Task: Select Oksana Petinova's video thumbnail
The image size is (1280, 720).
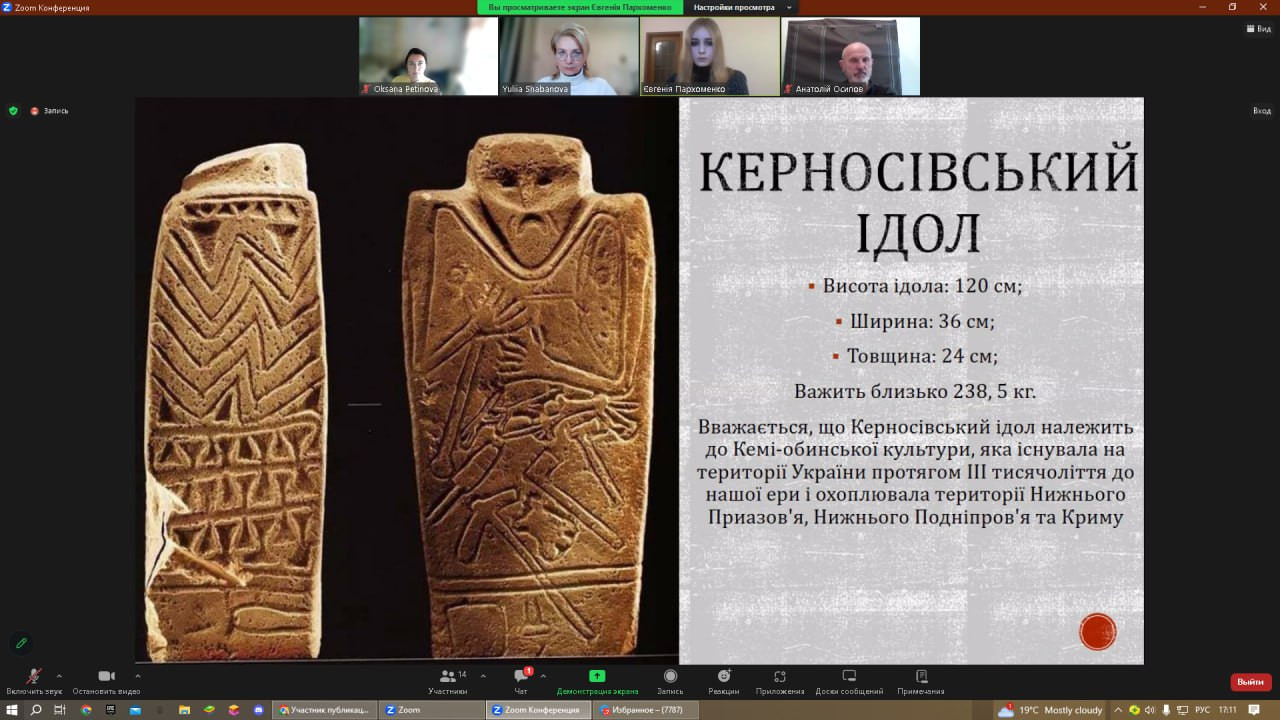Action: (x=428, y=56)
